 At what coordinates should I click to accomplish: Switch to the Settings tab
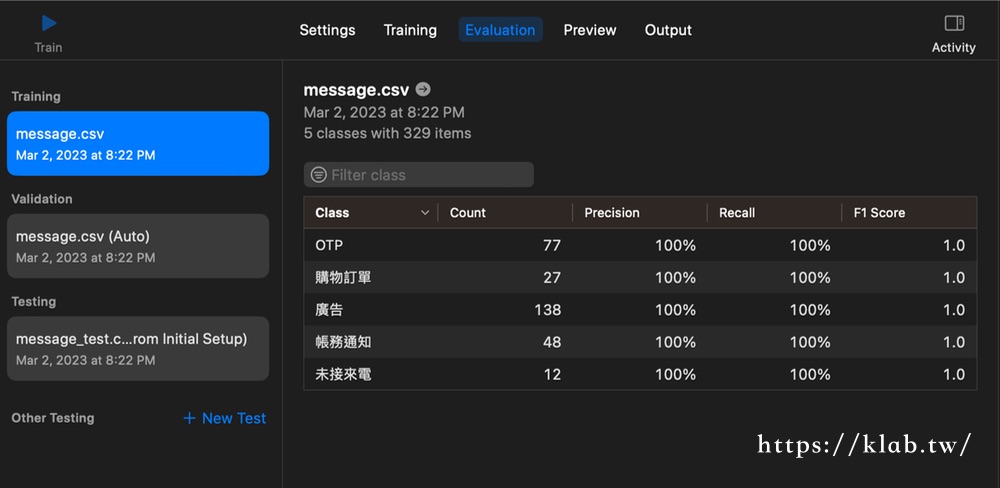(x=327, y=30)
